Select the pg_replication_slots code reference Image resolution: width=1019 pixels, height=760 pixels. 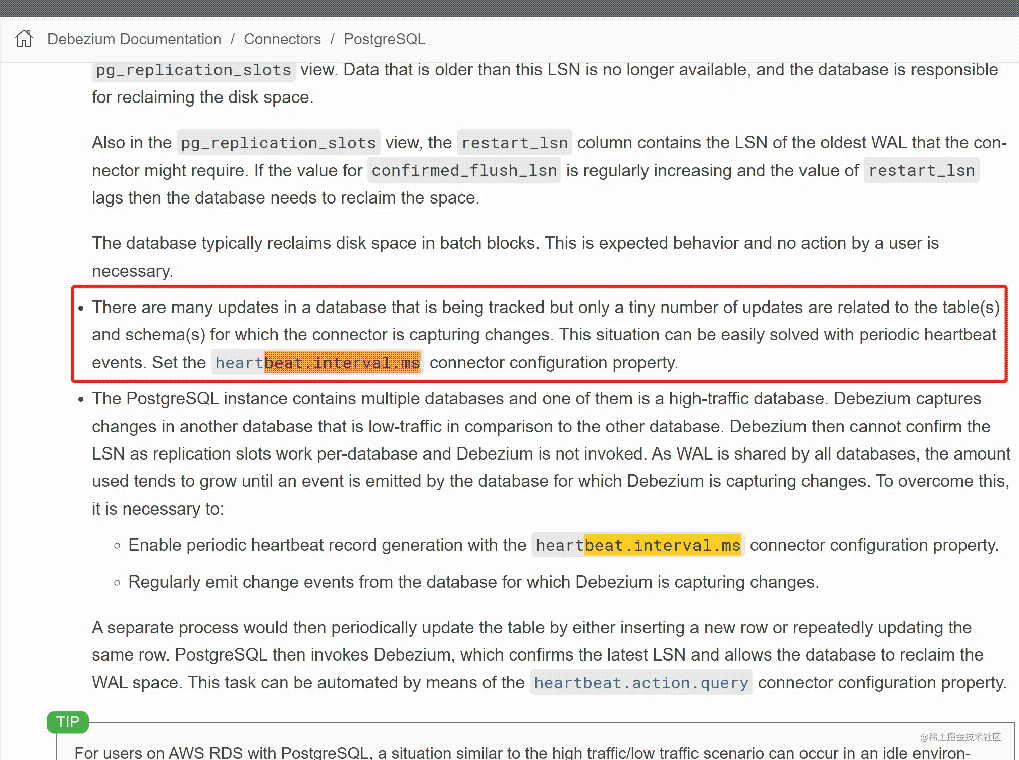coord(278,142)
